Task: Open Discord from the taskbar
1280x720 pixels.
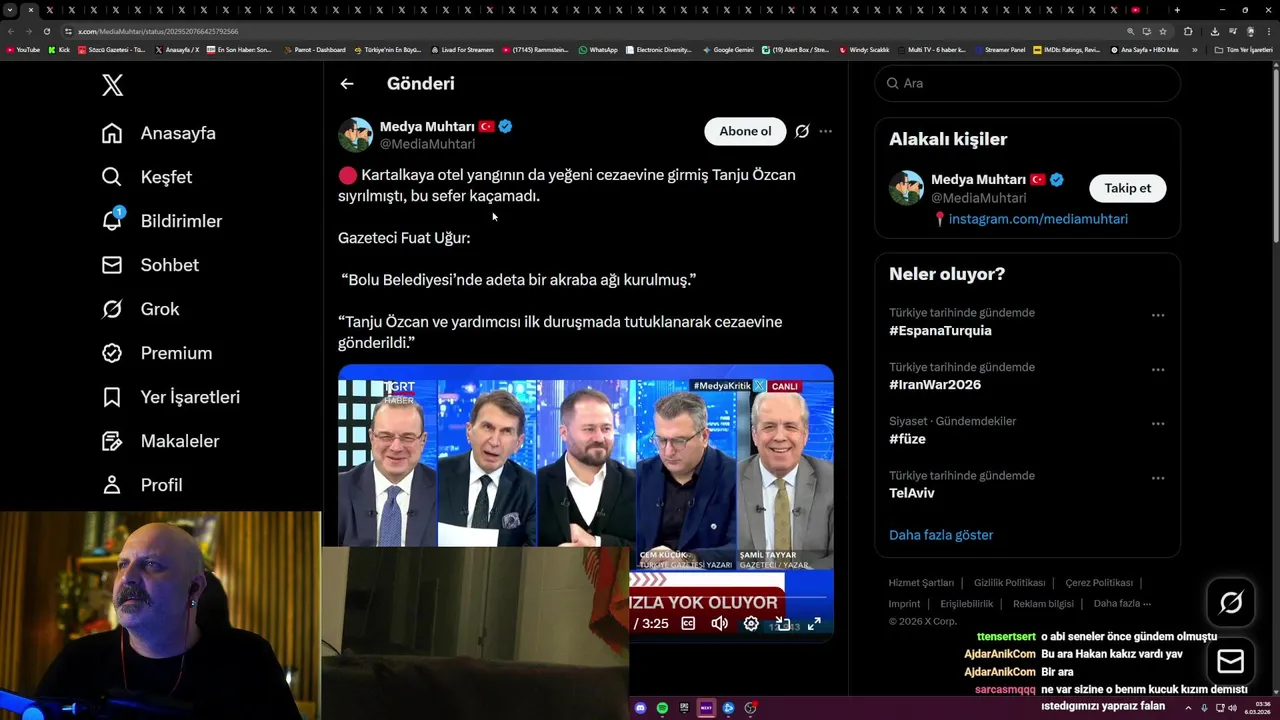Action: [x=641, y=708]
